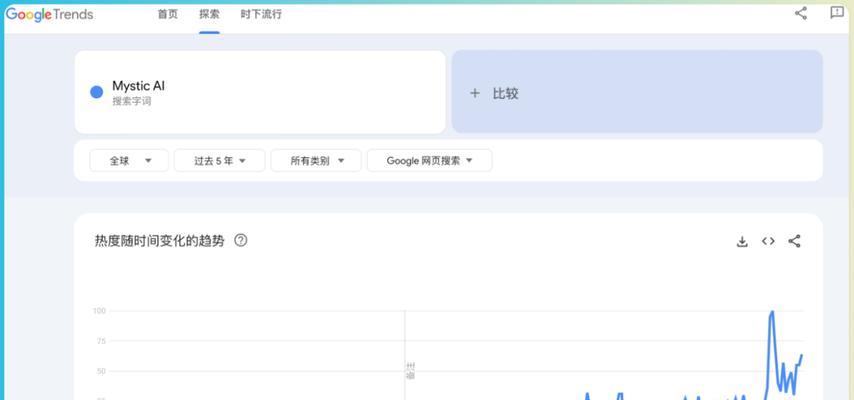854x400 pixels.
Task: Click the Google Trends logo
Action: coord(49,15)
